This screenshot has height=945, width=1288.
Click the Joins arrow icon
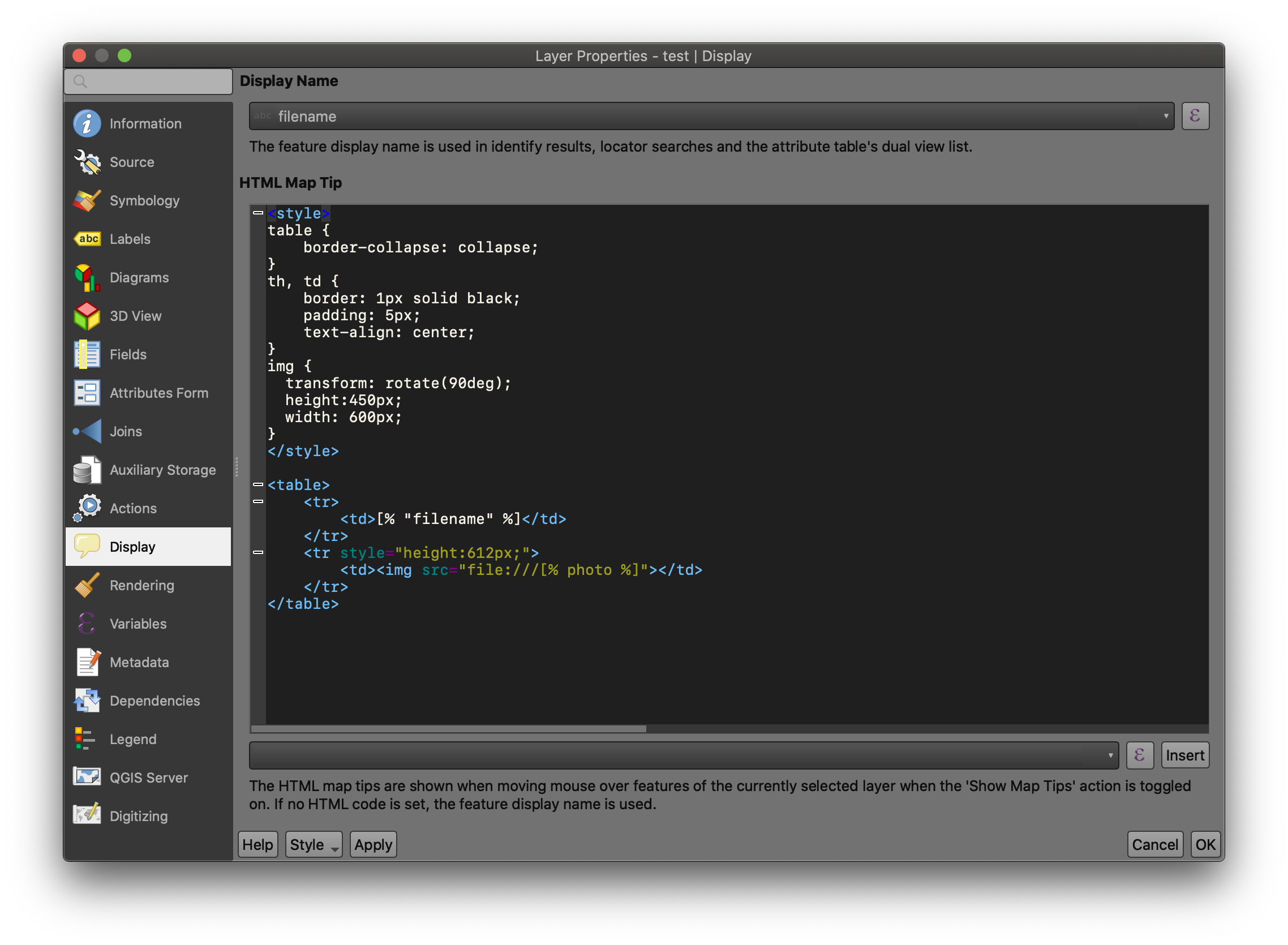pyautogui.click(x=87, y=431)
